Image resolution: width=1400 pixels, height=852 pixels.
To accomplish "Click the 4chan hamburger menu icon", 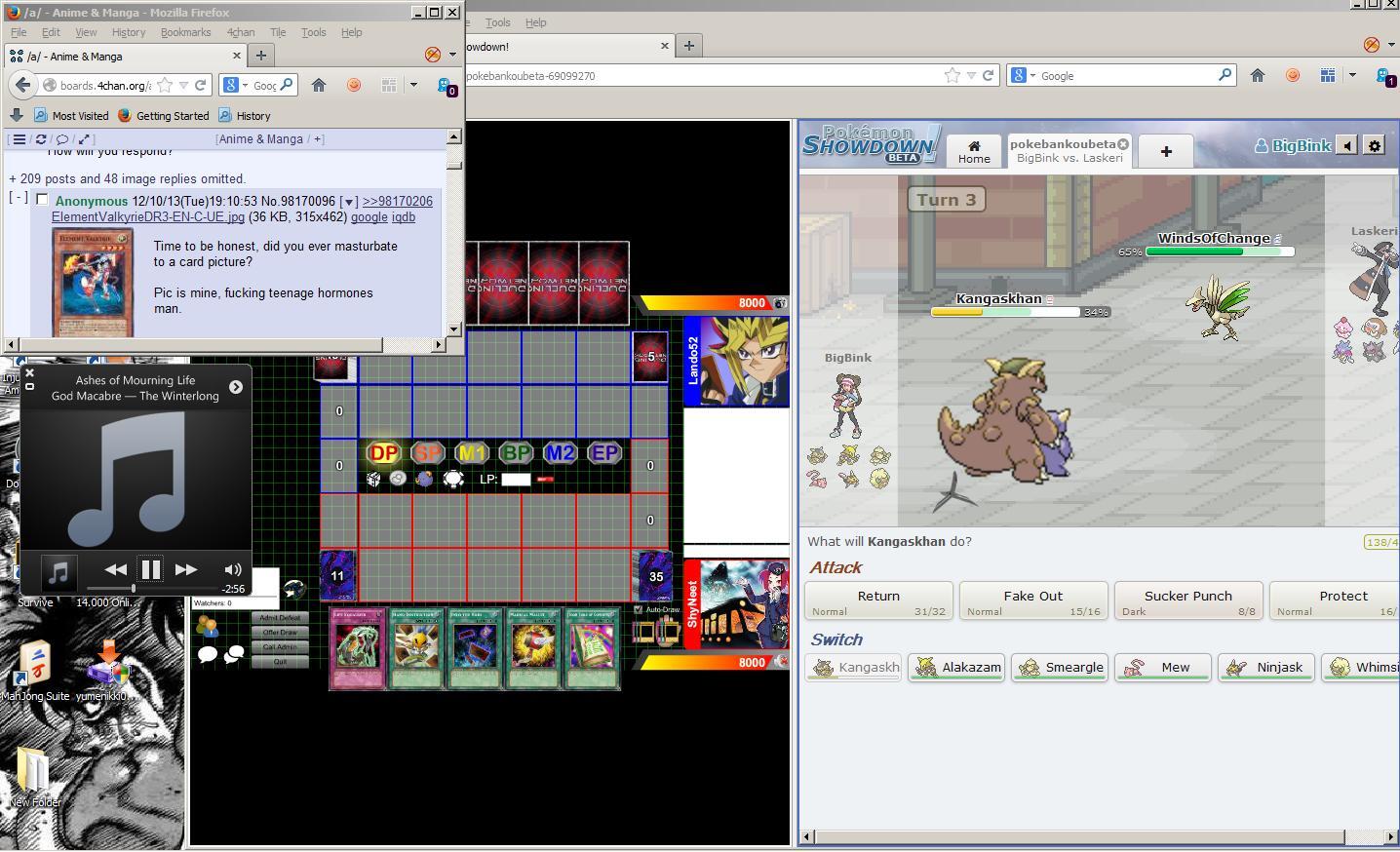I will (19, 139).
